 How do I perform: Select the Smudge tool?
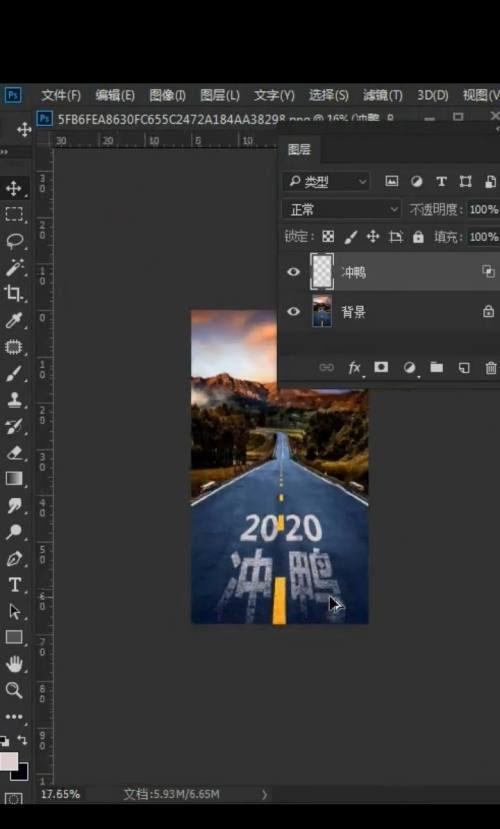(14, 505)
